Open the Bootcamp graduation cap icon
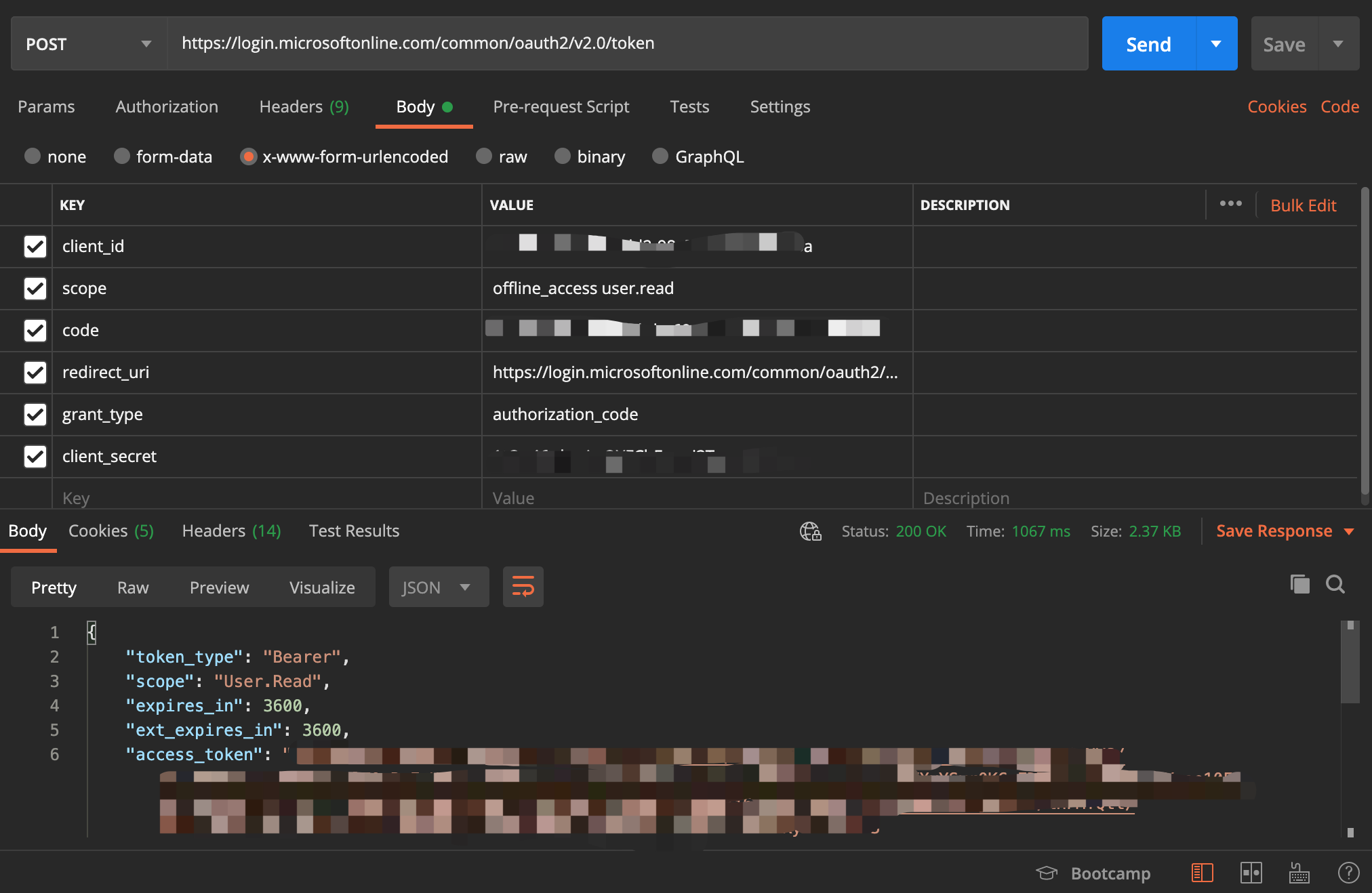Screen dimensions: 1372x893 (x=1047, y=873)
